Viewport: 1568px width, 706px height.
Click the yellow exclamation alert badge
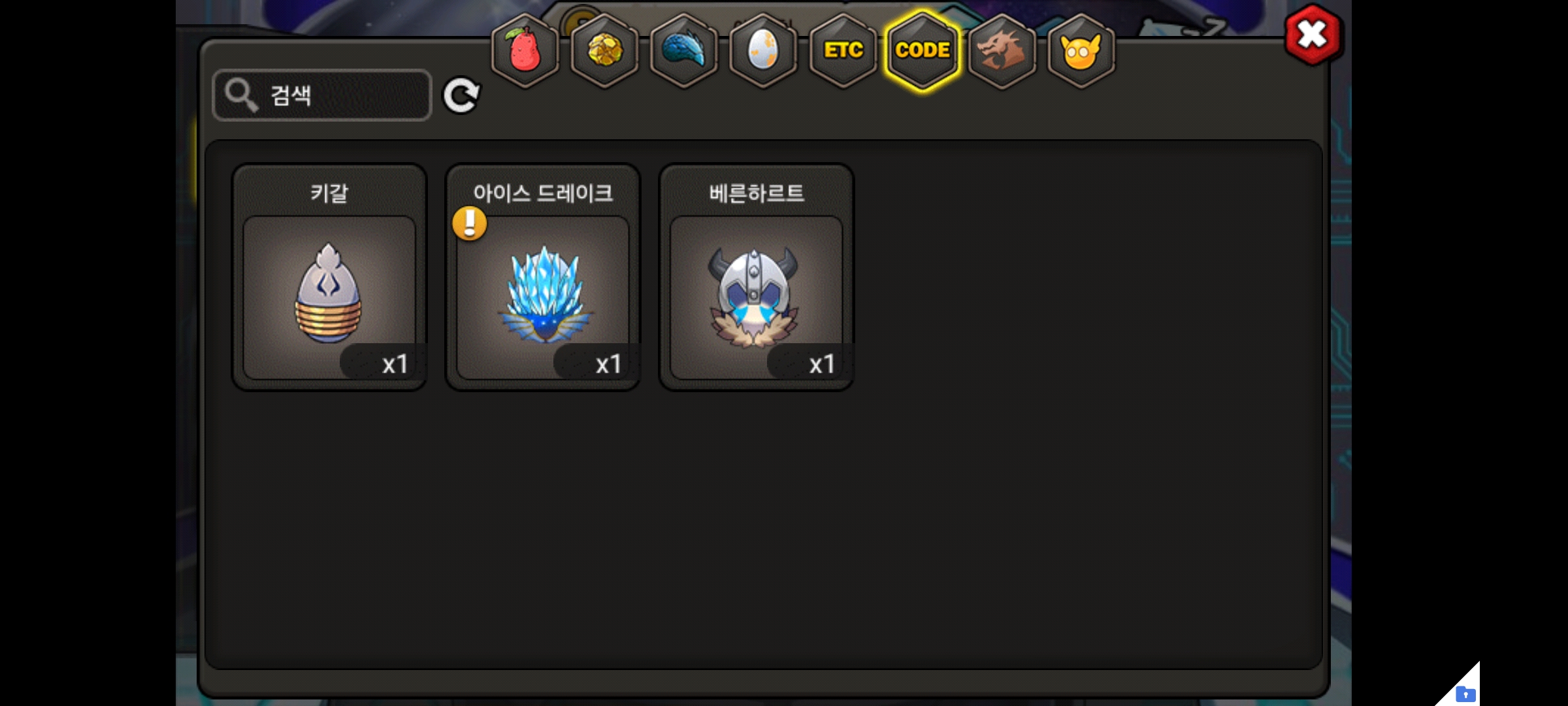[x=470, y=224]
